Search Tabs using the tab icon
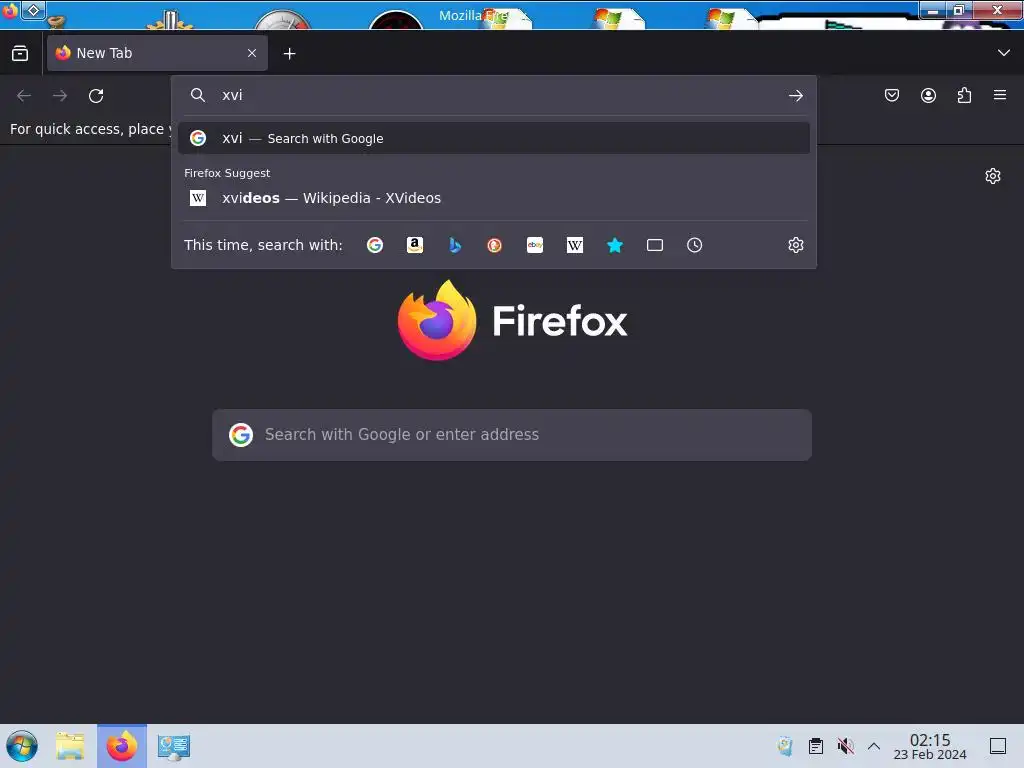The width and height of the screenshot is (1024, 768). (654, 245)
